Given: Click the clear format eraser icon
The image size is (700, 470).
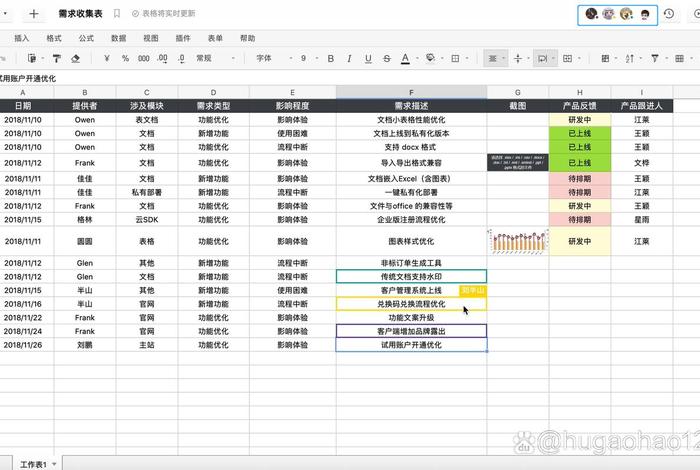Looking at the screenshot, I should click(75, 58).
